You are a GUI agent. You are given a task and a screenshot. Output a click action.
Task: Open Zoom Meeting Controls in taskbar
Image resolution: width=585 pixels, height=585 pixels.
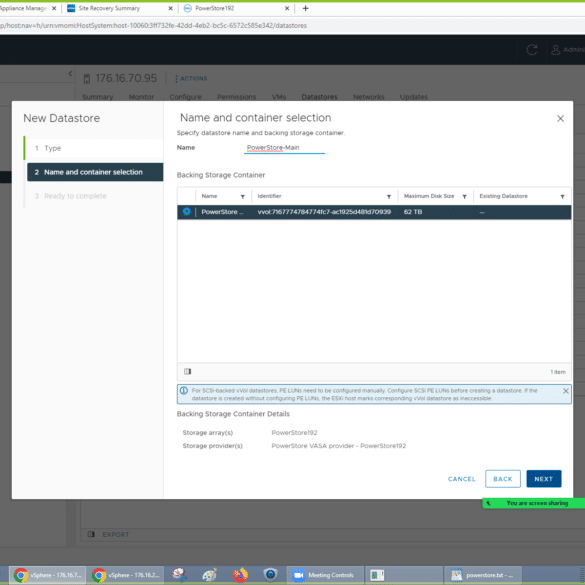[325, 575]
